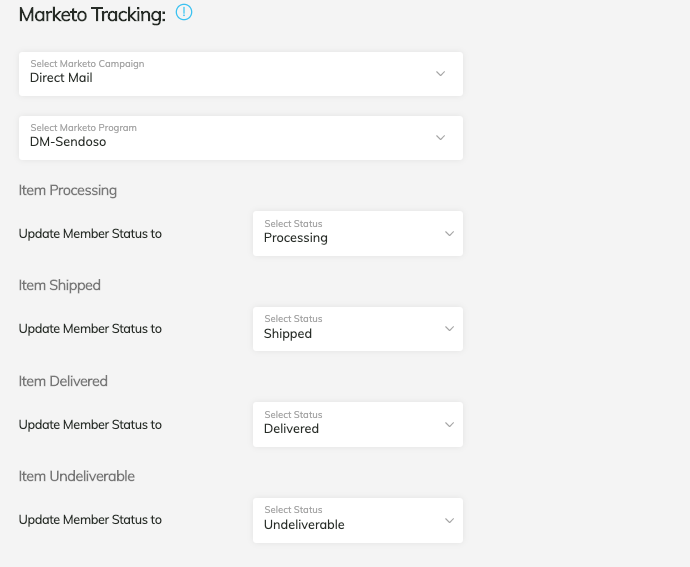Click the chevron arrow beside the Shipped status
Viewport: 690px width, 567px height.
click(448, 329)
